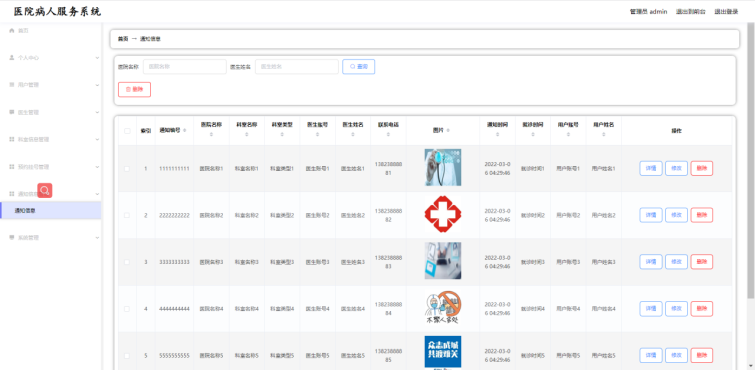Select row 4 checkbox (4444444444)
The image size is (755, 371).
[127, 309]
